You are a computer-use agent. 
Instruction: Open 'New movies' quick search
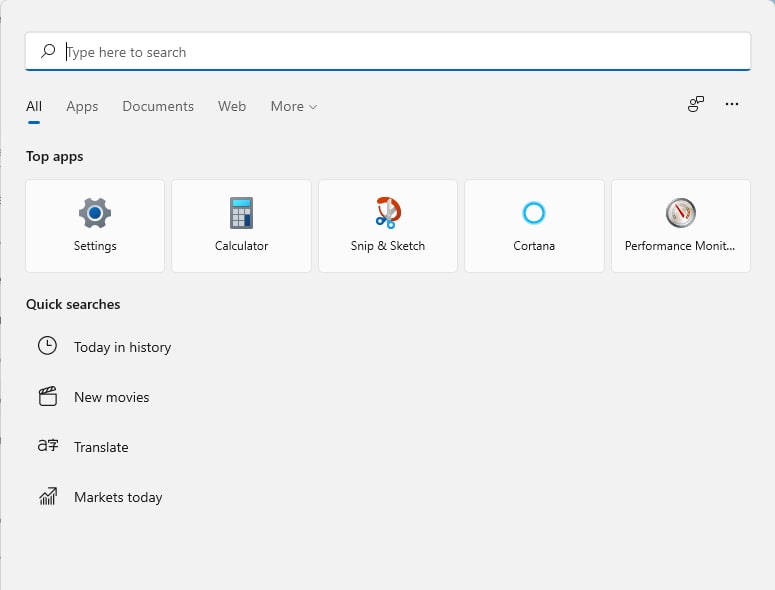[112, 397]
